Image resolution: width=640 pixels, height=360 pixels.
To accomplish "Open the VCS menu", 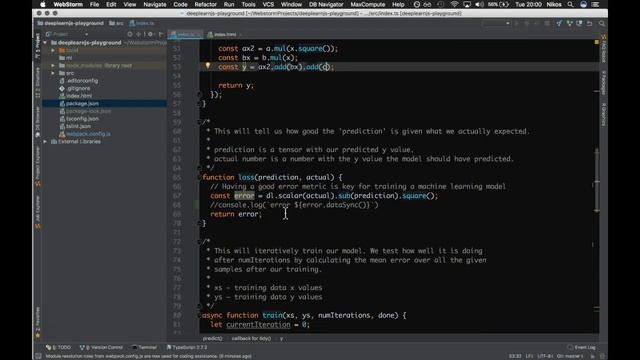I will pos(268,4).
